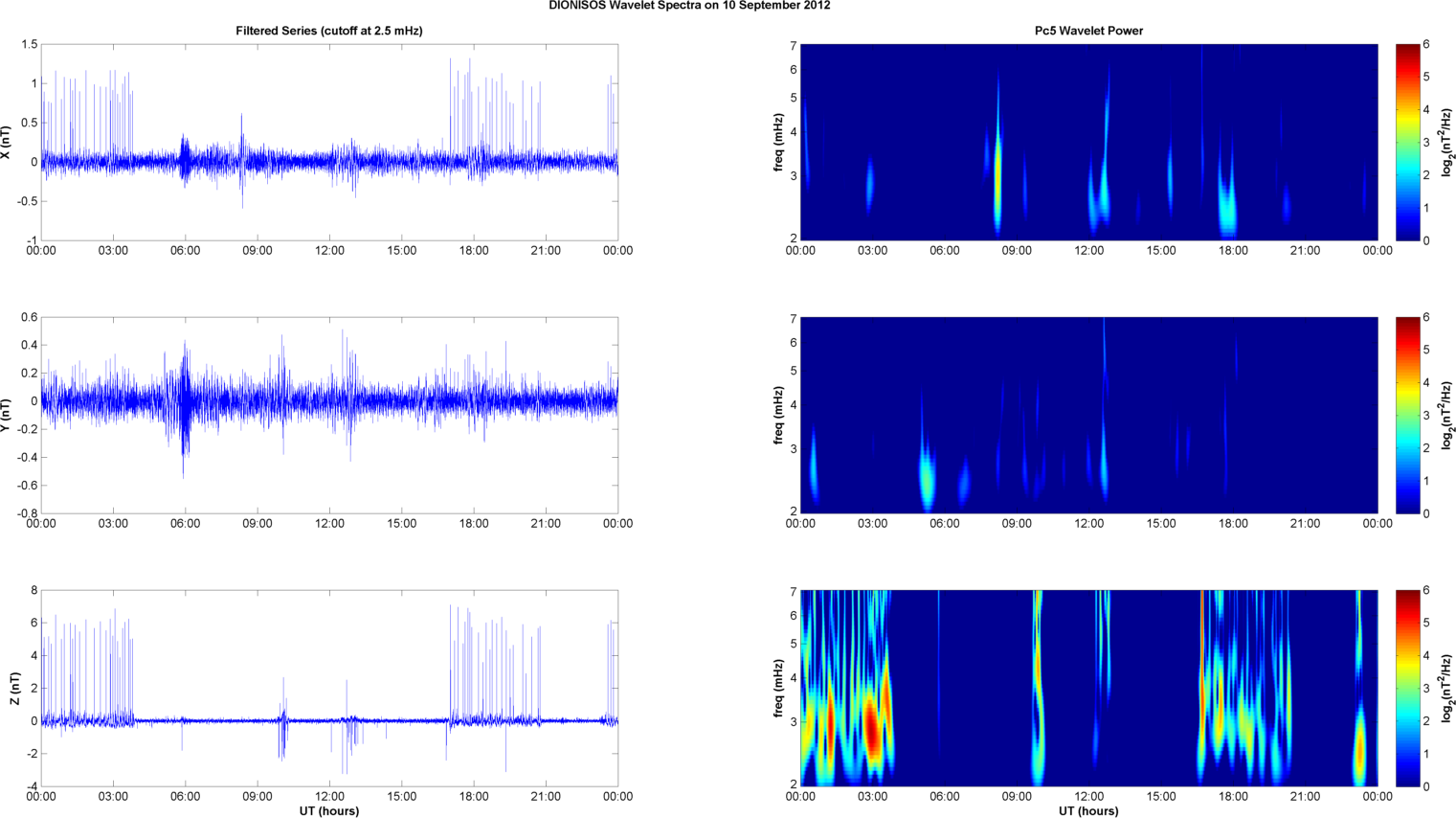
Task: Click the bottom colorbar's log2(nT²/Hz) label
Action: coord(1447,689)
